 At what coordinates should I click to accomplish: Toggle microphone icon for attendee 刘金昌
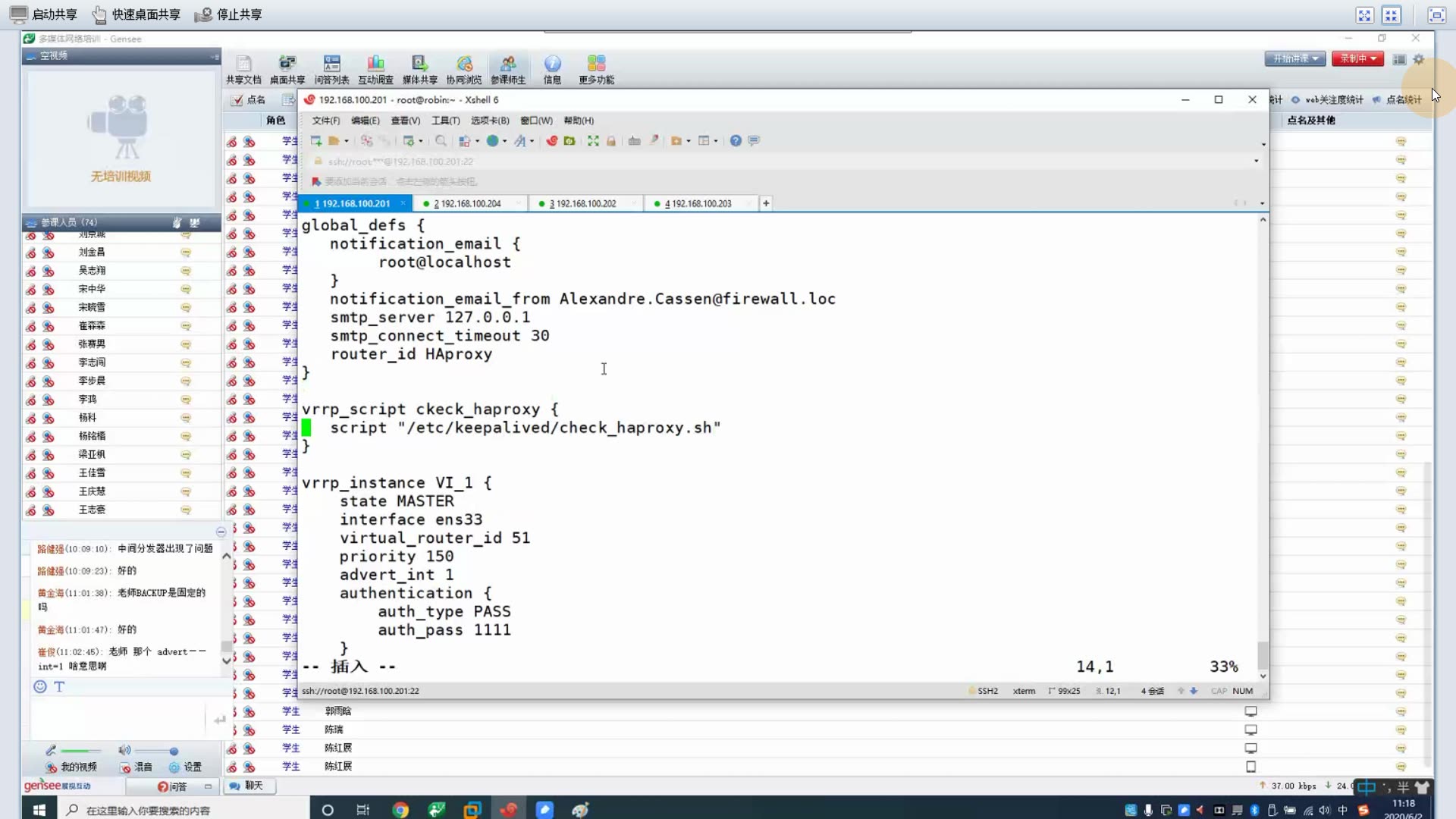[31, 253]
